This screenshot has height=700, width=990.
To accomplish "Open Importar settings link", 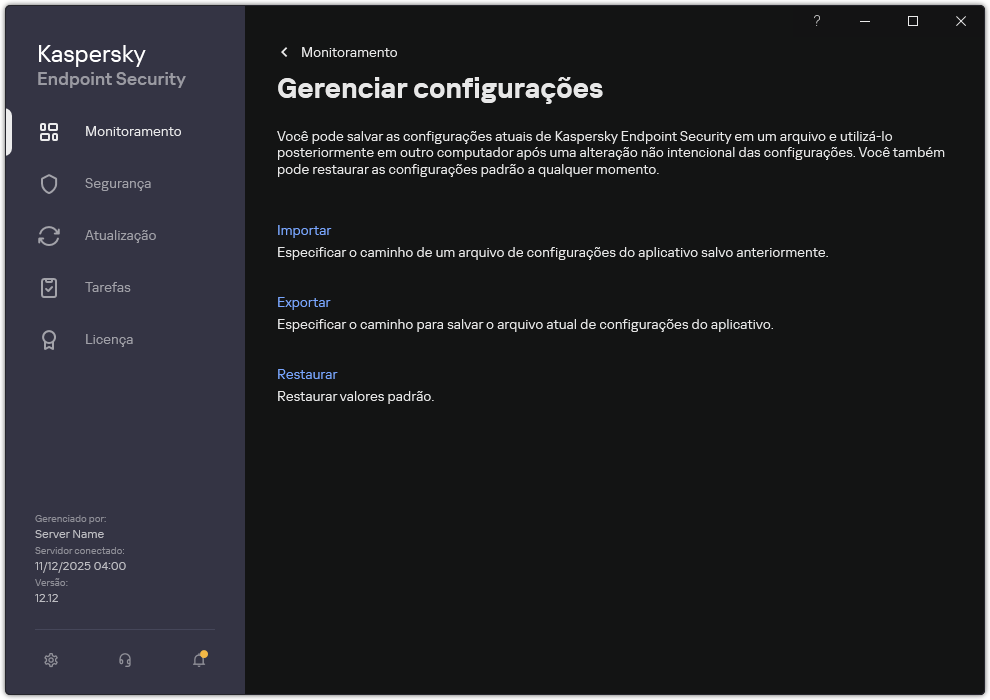I will click(x=304, y=230).
